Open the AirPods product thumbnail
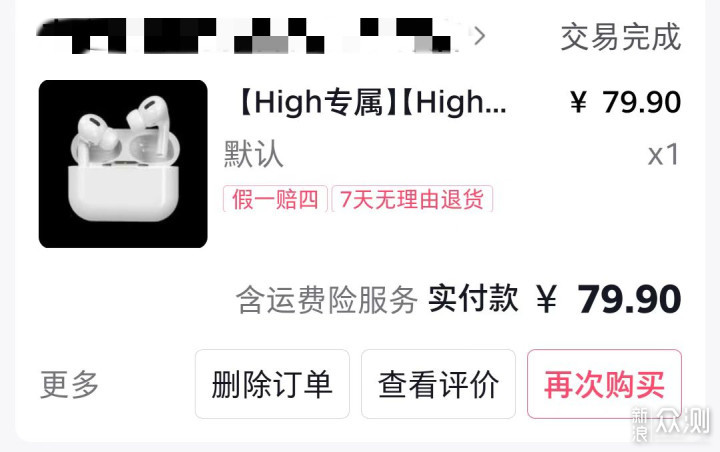This screenshot has width=720, height=452. click(x=123, y=164)
